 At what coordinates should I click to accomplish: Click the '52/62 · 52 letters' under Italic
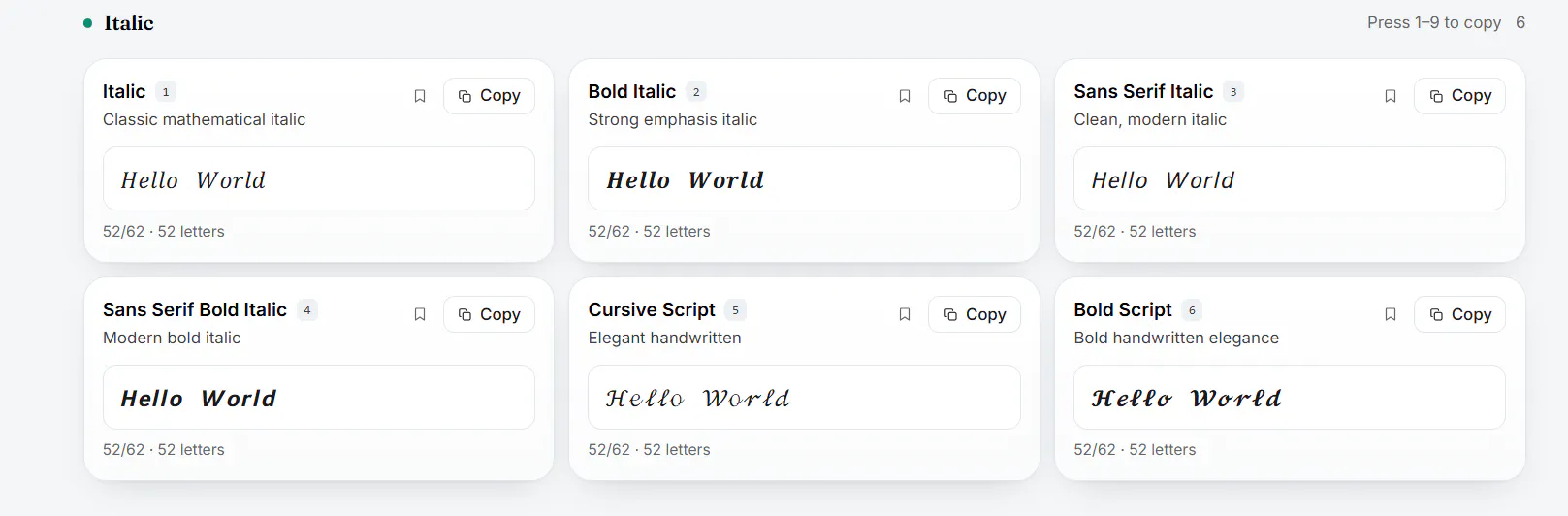pos(164,231)
